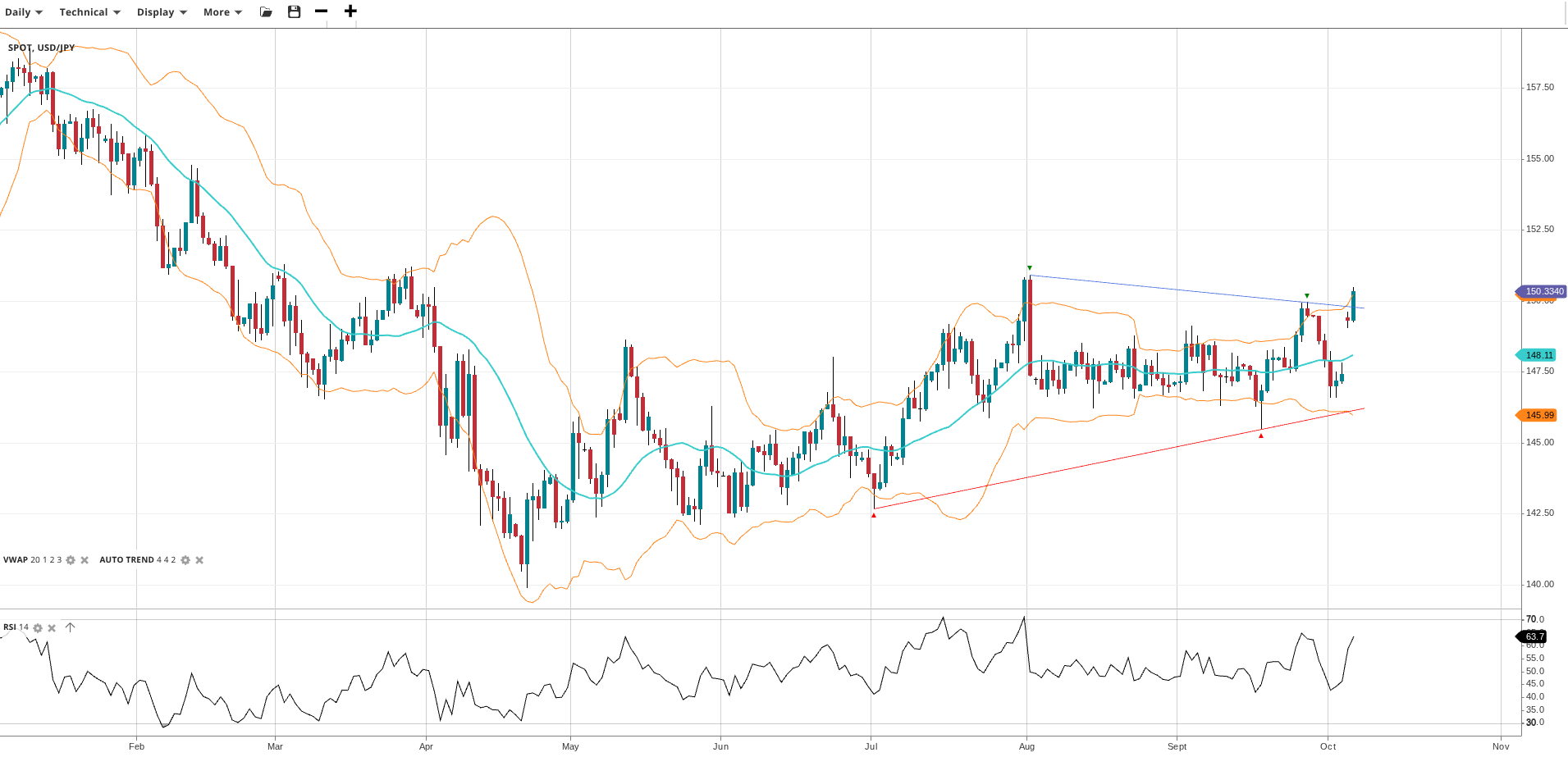This screenshot has height=757, width=1568.
Task: Open the Display options dropdown
Action: click(162, 12)
